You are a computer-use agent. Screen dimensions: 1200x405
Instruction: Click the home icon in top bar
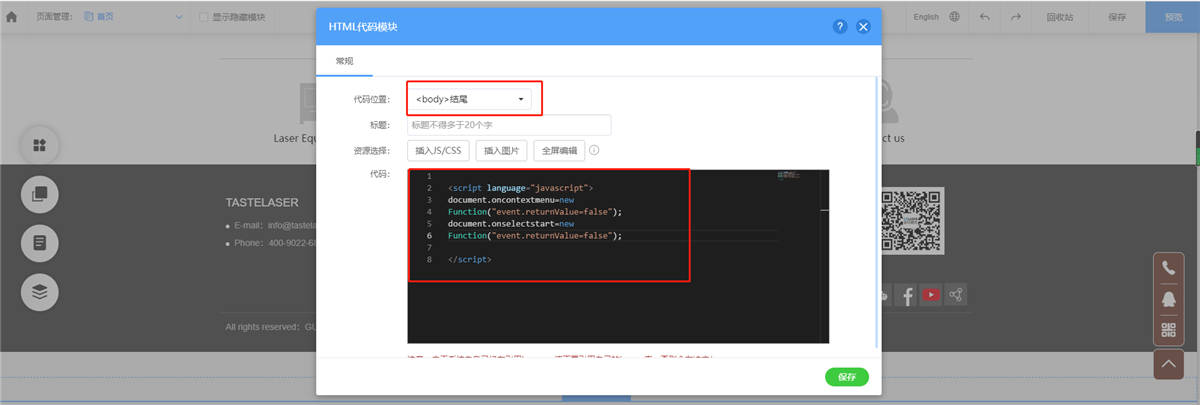11,16
